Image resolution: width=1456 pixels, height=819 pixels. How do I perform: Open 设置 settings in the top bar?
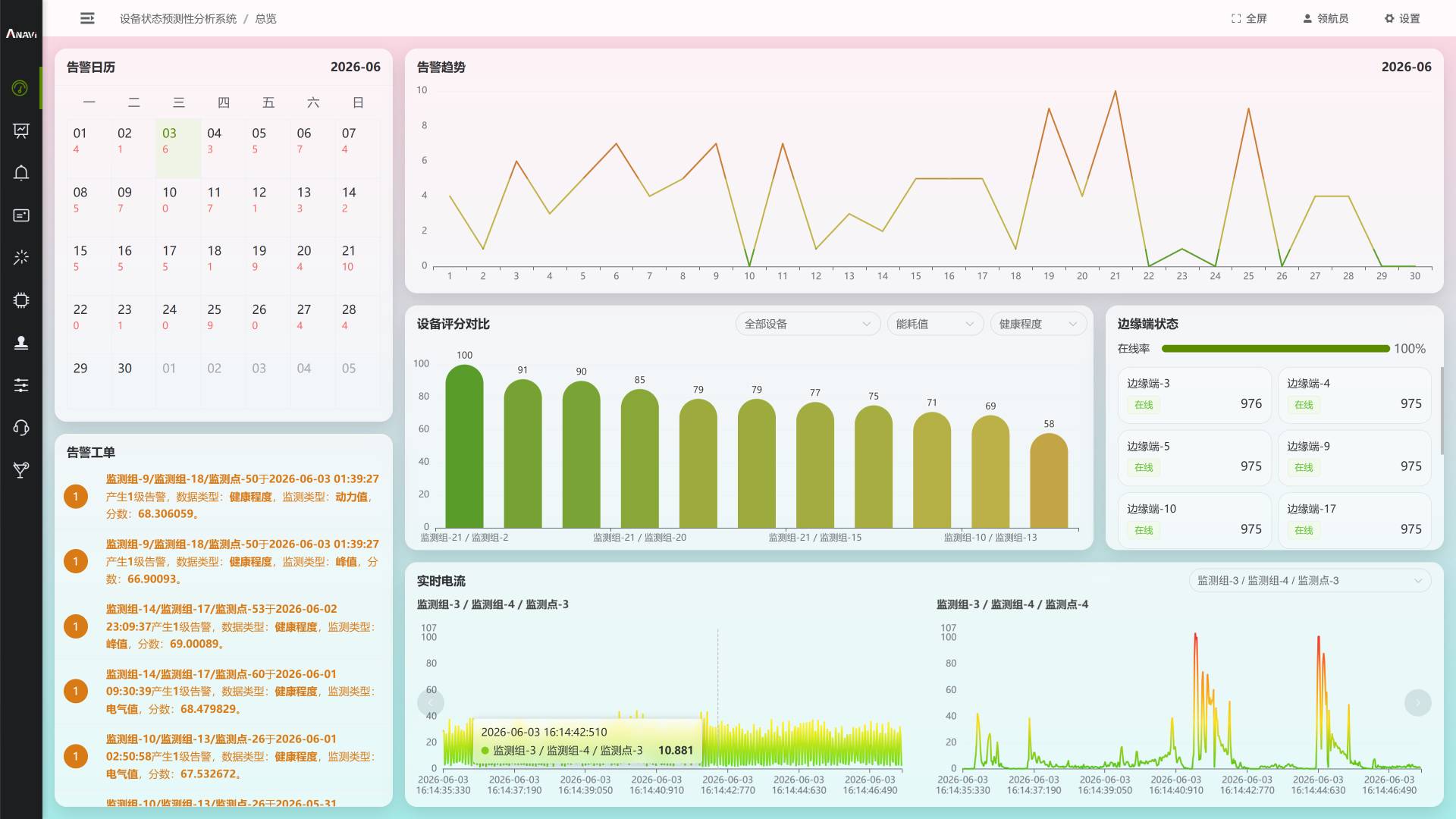[1402, 18]
